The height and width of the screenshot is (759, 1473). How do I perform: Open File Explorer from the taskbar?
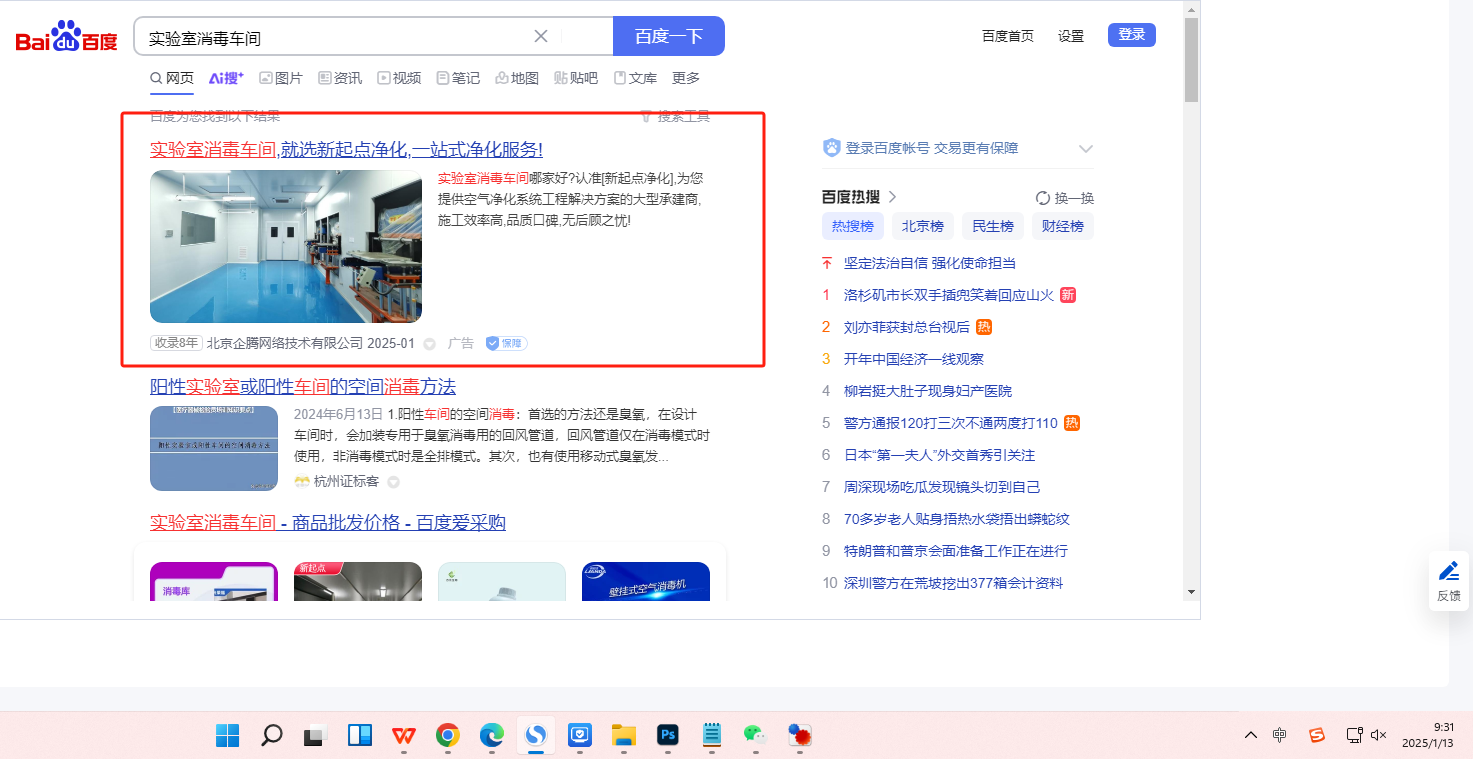coord(624,736)
